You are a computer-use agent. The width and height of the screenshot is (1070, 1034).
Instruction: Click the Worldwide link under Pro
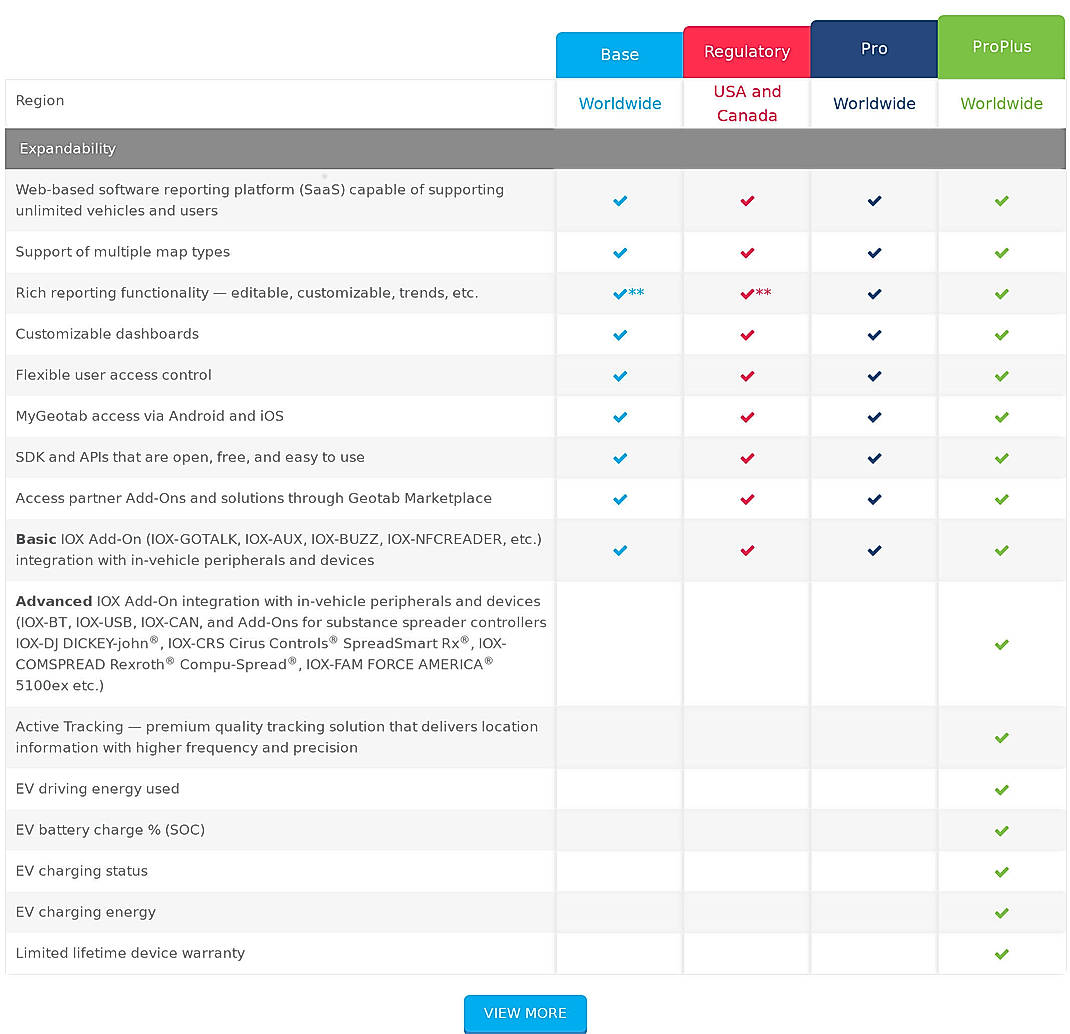[x=873, y=103]
